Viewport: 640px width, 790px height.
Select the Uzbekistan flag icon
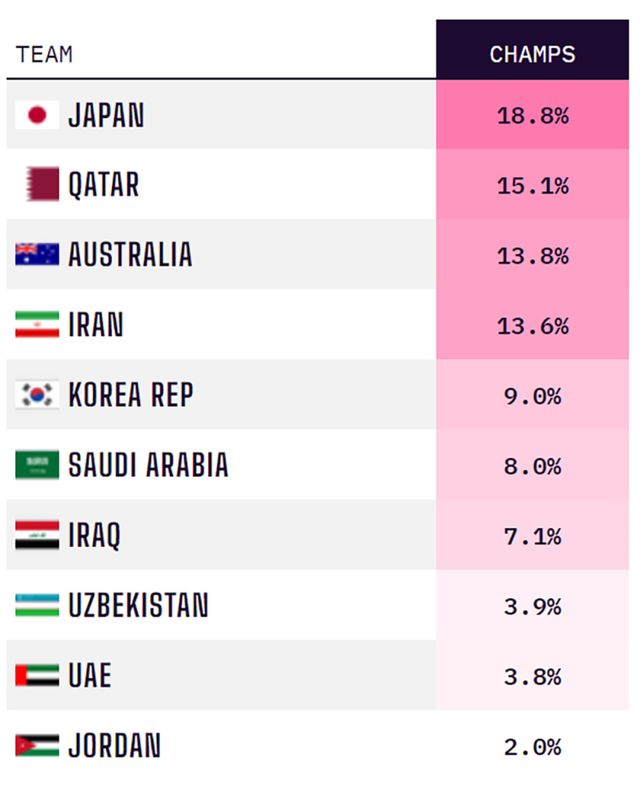37,605
